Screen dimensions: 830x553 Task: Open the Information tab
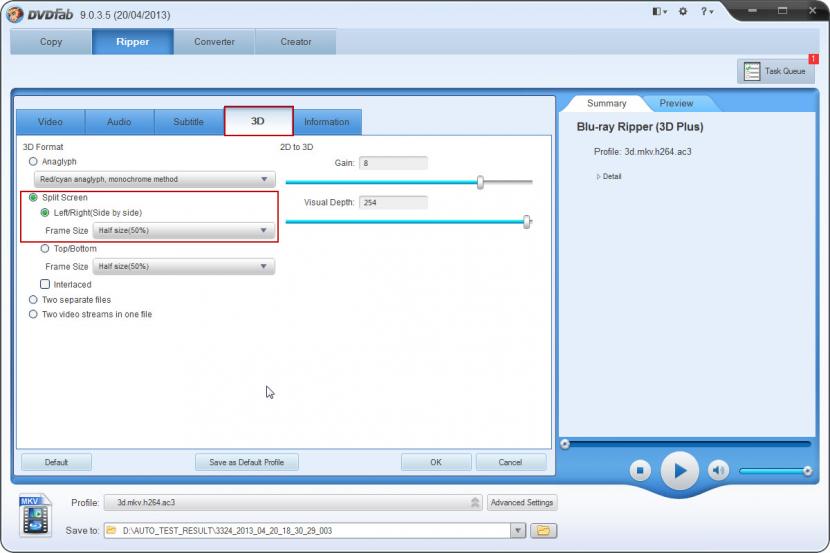pos(327,122)
